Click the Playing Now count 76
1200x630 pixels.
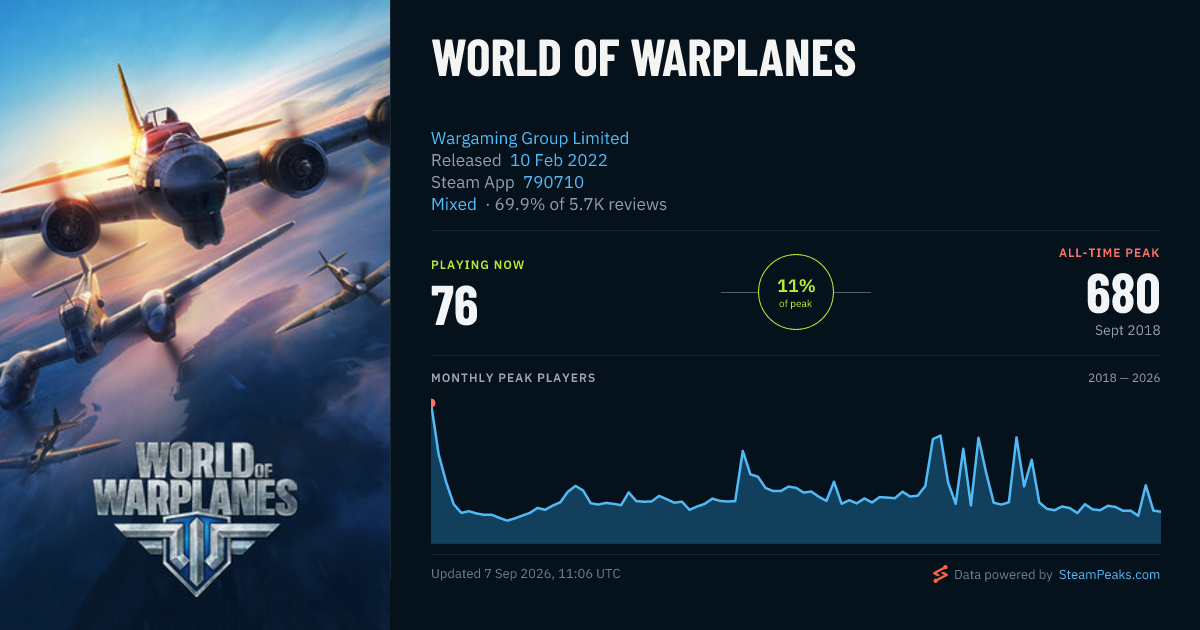[454, 306]
